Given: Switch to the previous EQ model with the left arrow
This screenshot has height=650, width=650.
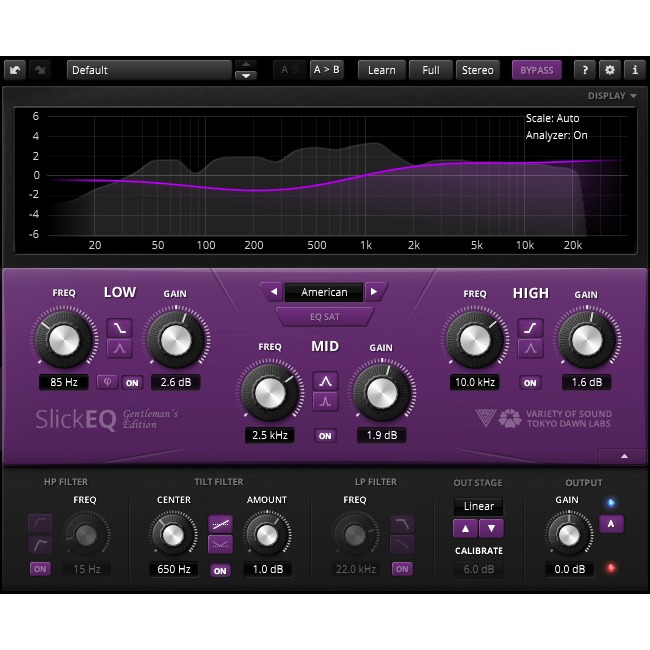Looking at the screenshot, I should point(273,292).
